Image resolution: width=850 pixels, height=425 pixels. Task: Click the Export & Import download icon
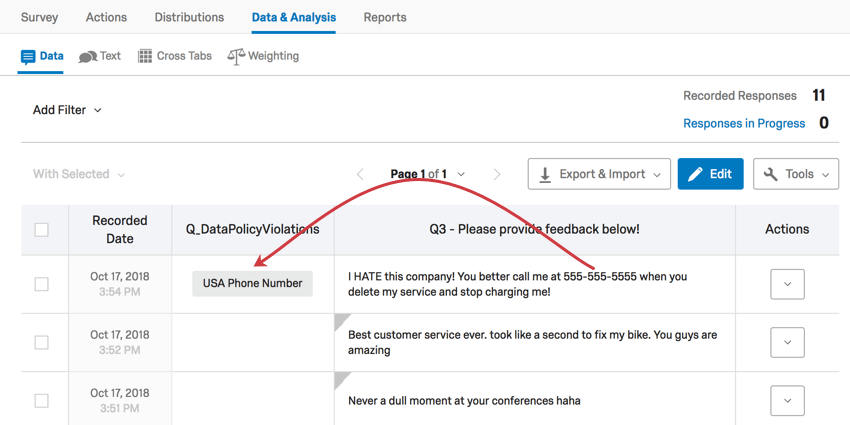point(545,174)
